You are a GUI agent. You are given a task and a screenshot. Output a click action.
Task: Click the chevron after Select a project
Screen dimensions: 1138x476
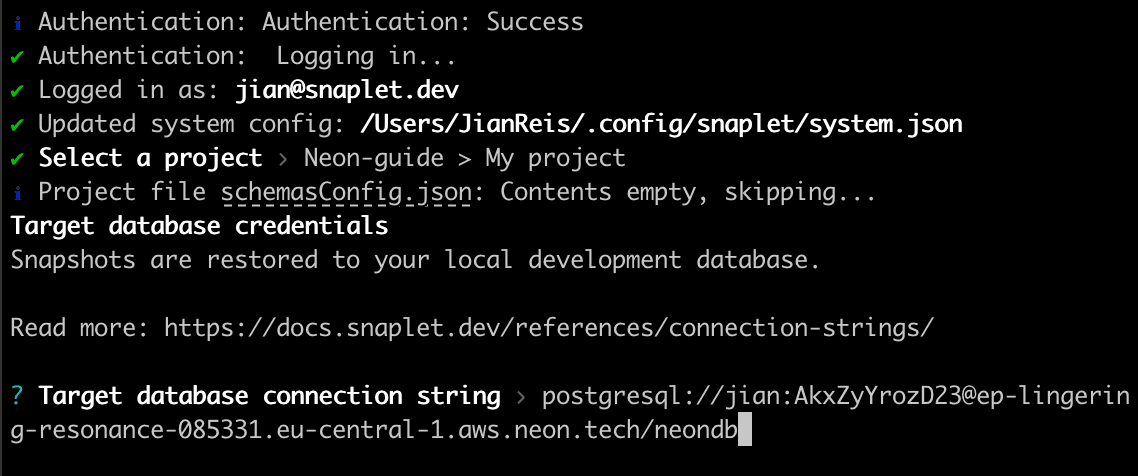(x=283, y=158)
